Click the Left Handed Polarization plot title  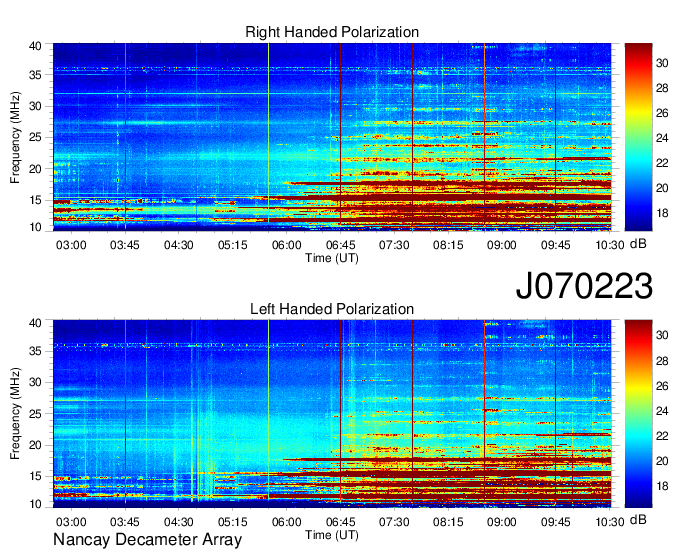click(332, 309)
